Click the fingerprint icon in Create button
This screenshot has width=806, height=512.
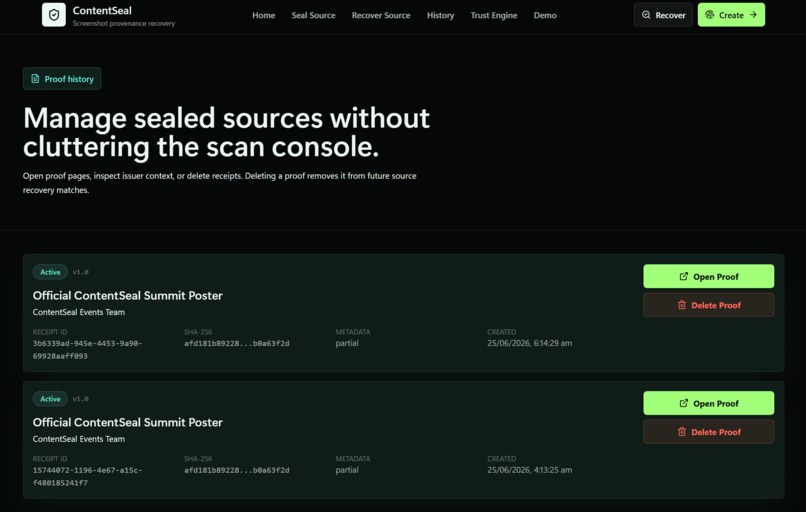pos(709,15)
